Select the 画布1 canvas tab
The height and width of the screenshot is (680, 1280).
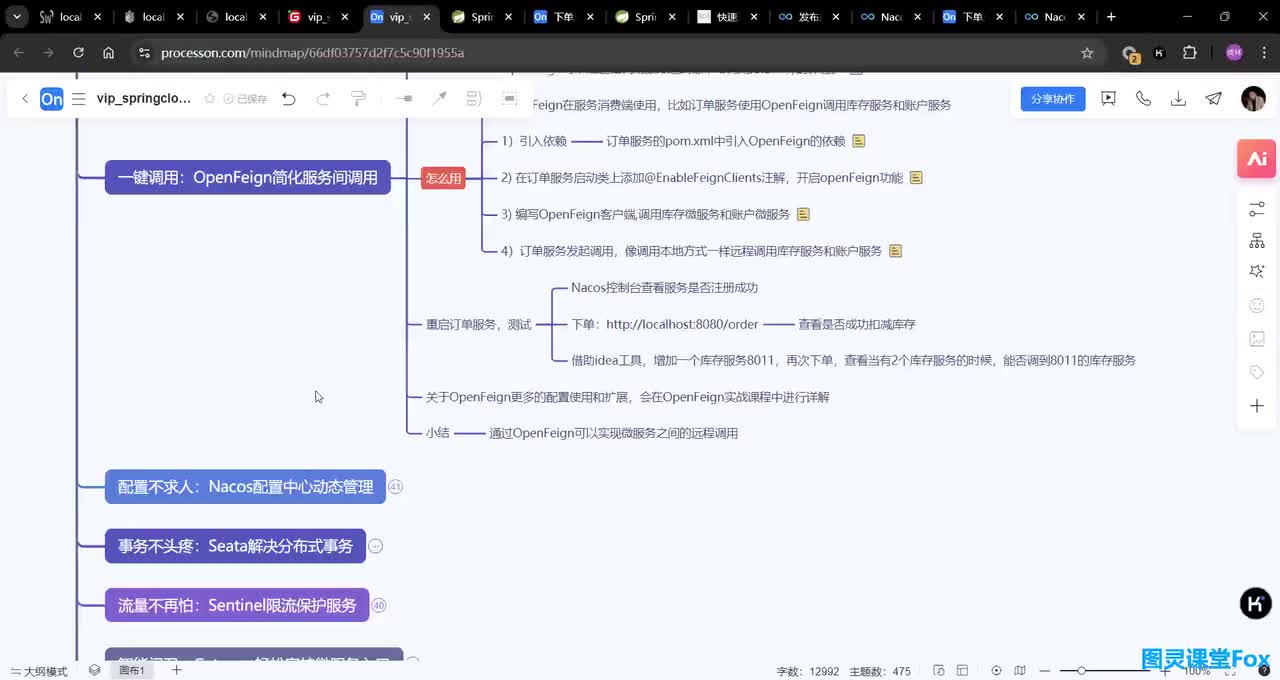(x=132, y=671)
